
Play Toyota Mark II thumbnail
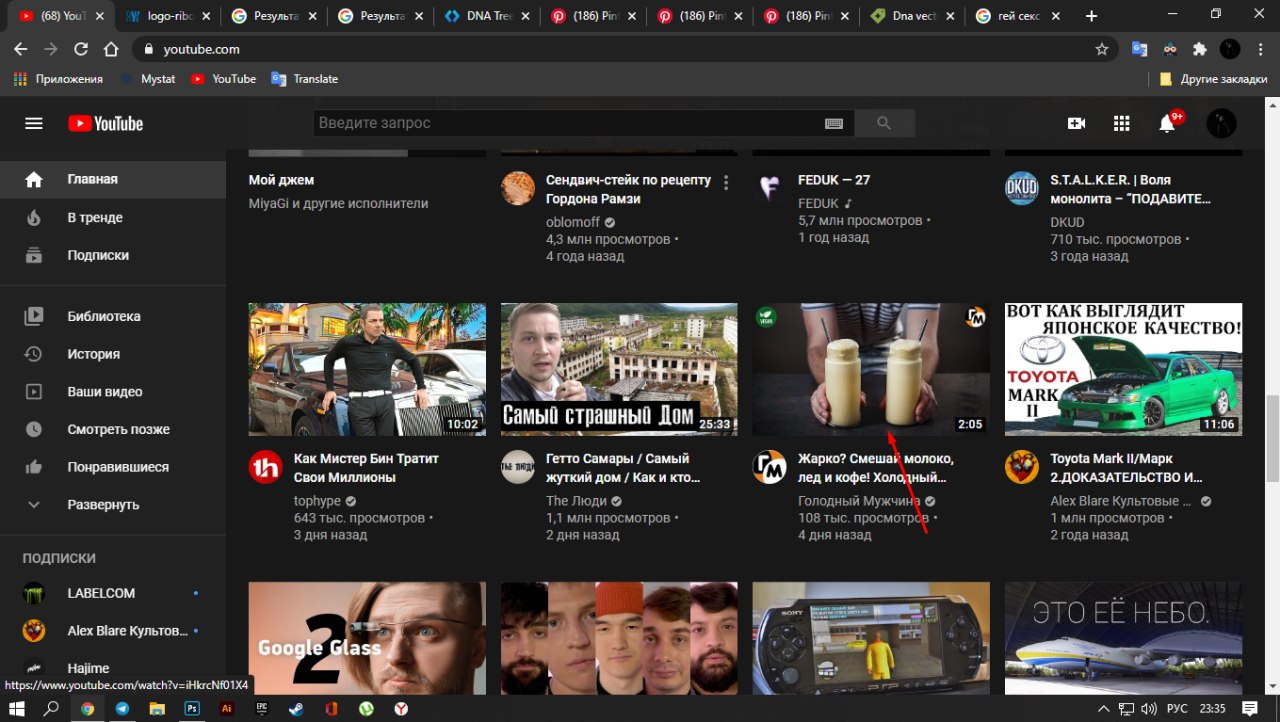click(1123, 370)
